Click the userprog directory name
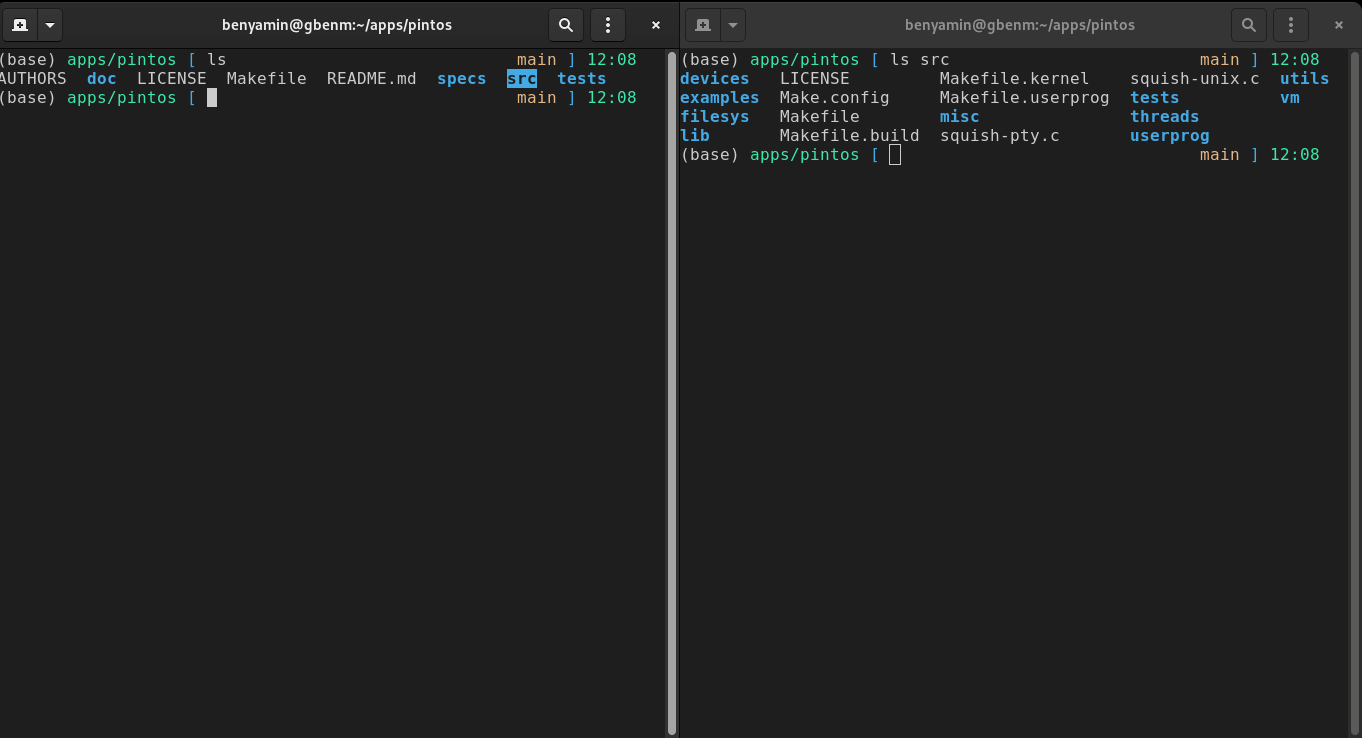The width and height of the screenshot is (1362, 738). [1170, 135]
